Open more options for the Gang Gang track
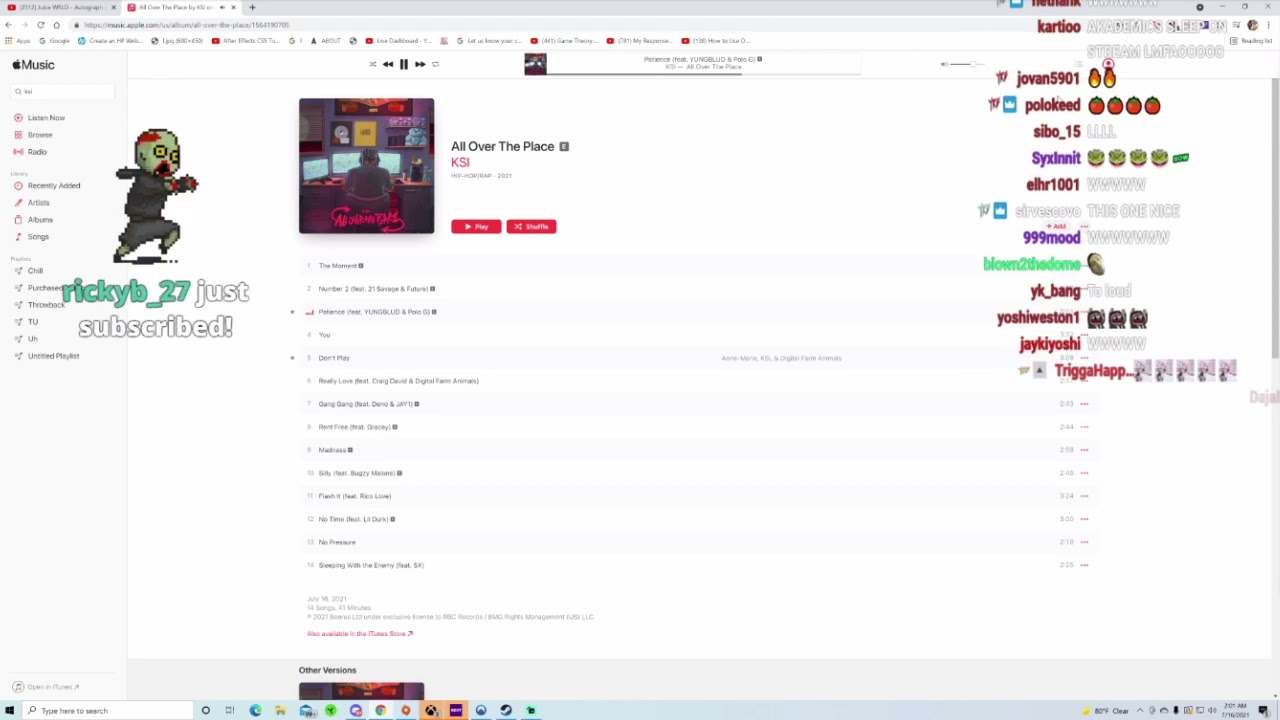The width and height of the screenshot is (1280, 720). click(1084, 404)
